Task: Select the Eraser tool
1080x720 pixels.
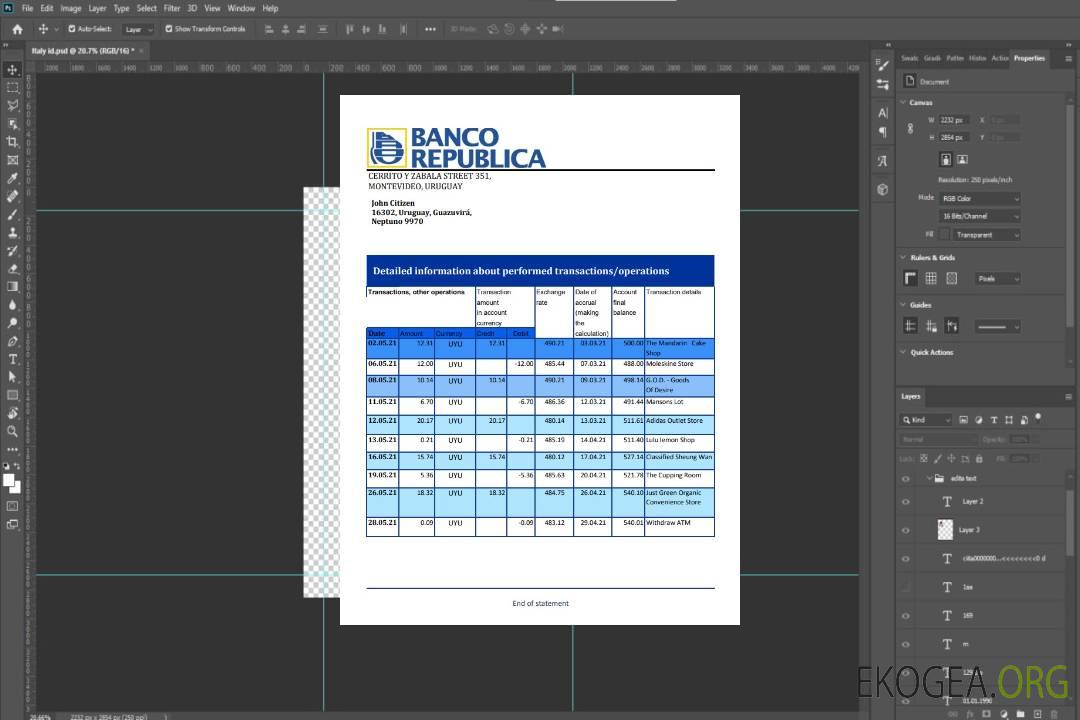Action: pos(12,269)
